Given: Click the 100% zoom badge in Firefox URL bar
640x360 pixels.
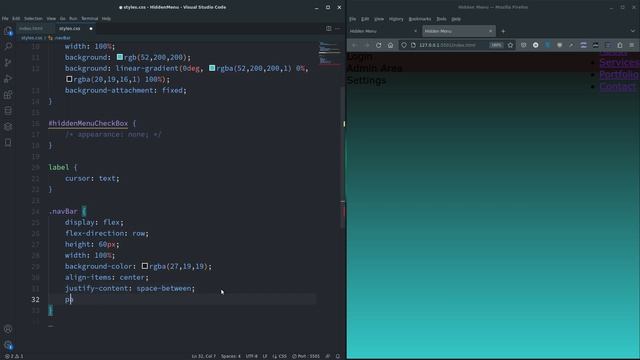Looking at the screenshot, I should [496, 45].
